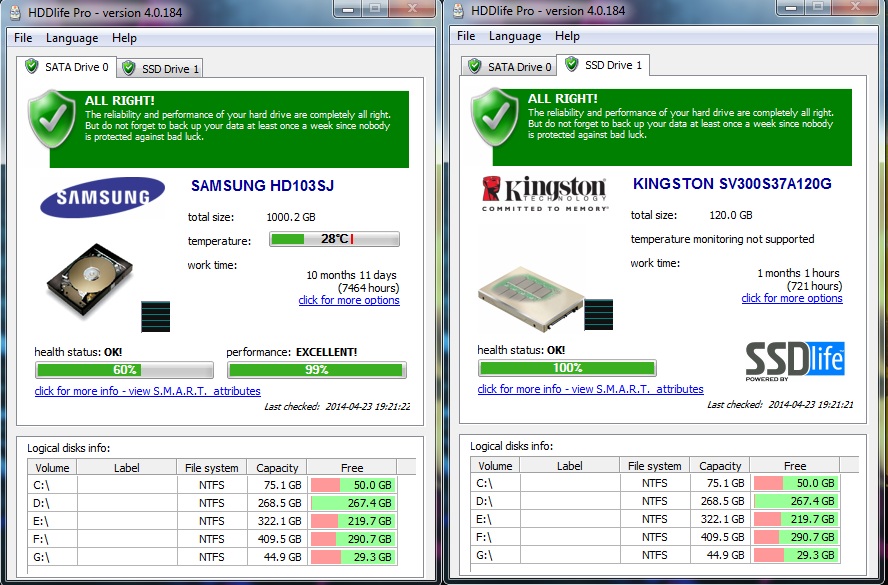Open File menu in left HDDlife window
The image size is (888, 585).
coord(23,38)
